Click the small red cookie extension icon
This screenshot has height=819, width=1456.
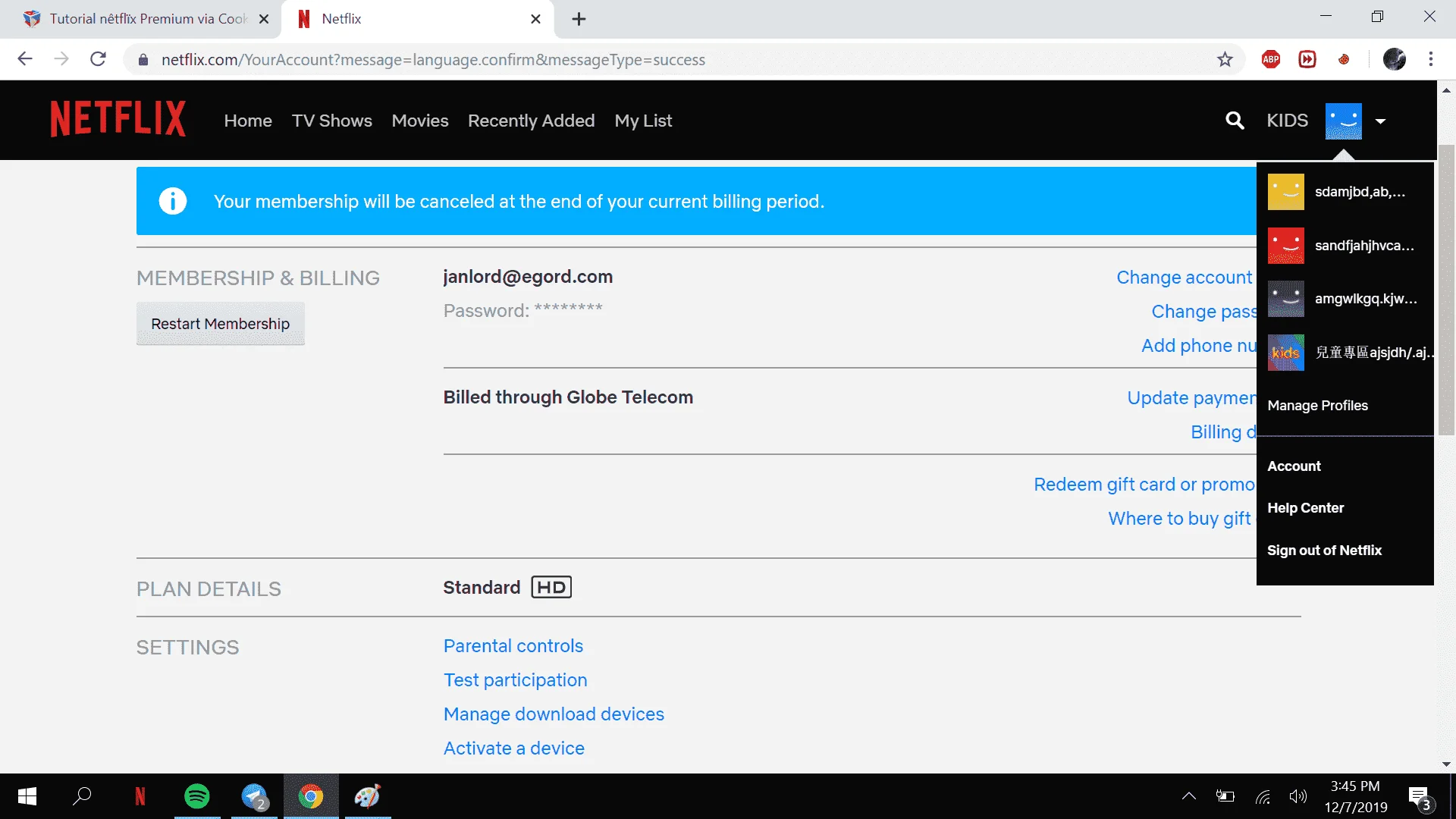pyautogui.click(x=1344, y=59)
